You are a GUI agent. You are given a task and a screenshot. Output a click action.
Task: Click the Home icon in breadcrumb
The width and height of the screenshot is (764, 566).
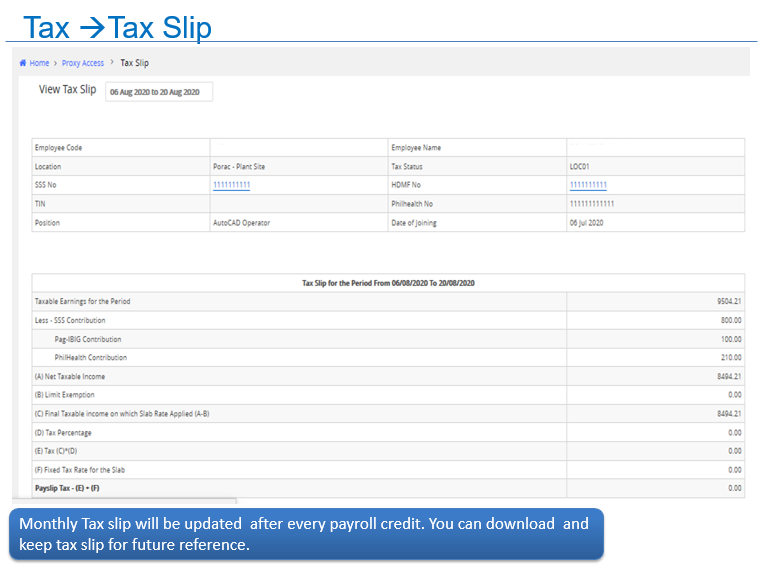[x=23, y=63]
